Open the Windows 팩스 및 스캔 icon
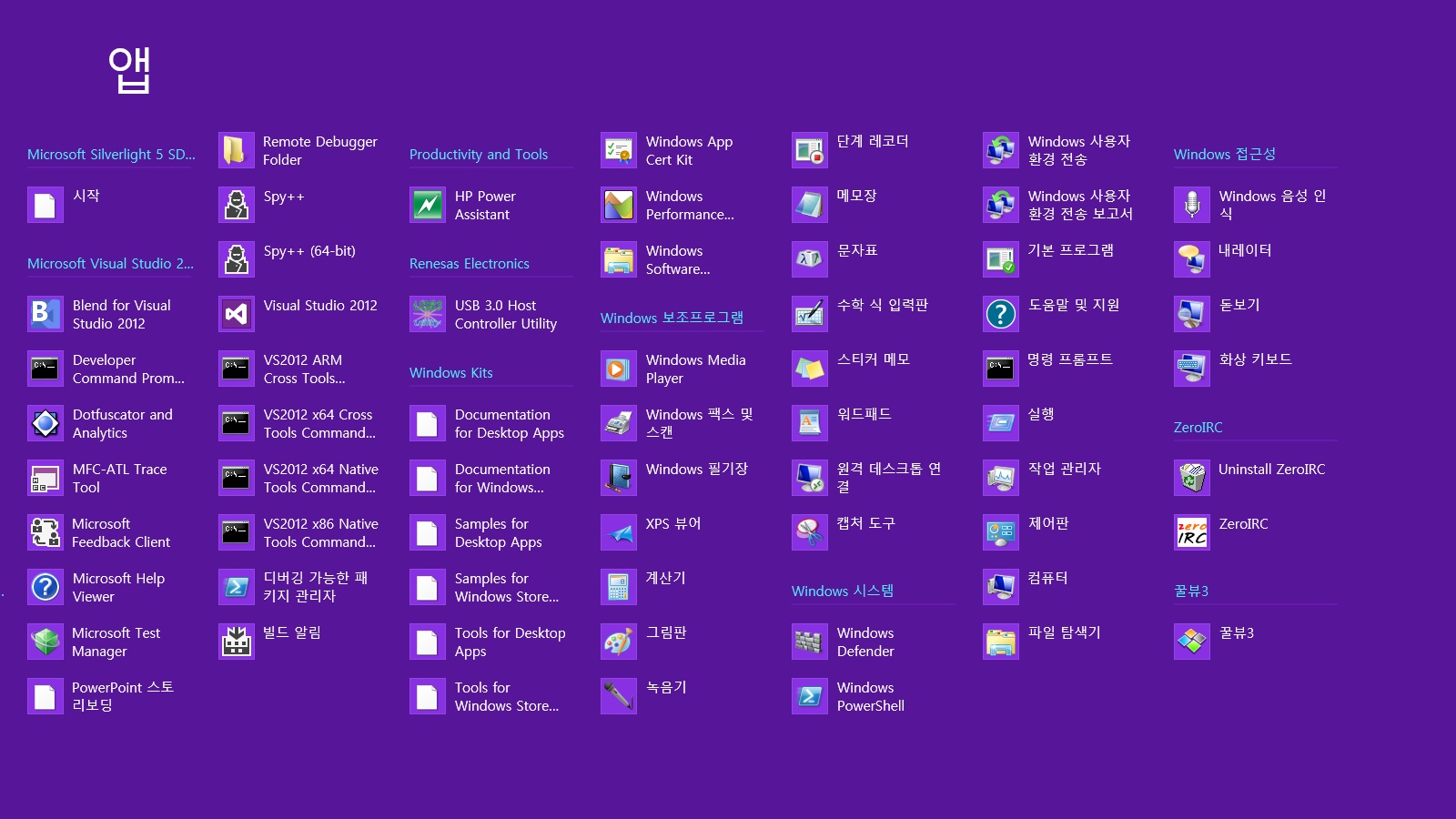Image resolution: width=1456 pixels, height=819 pixels. tap(619, 423)
